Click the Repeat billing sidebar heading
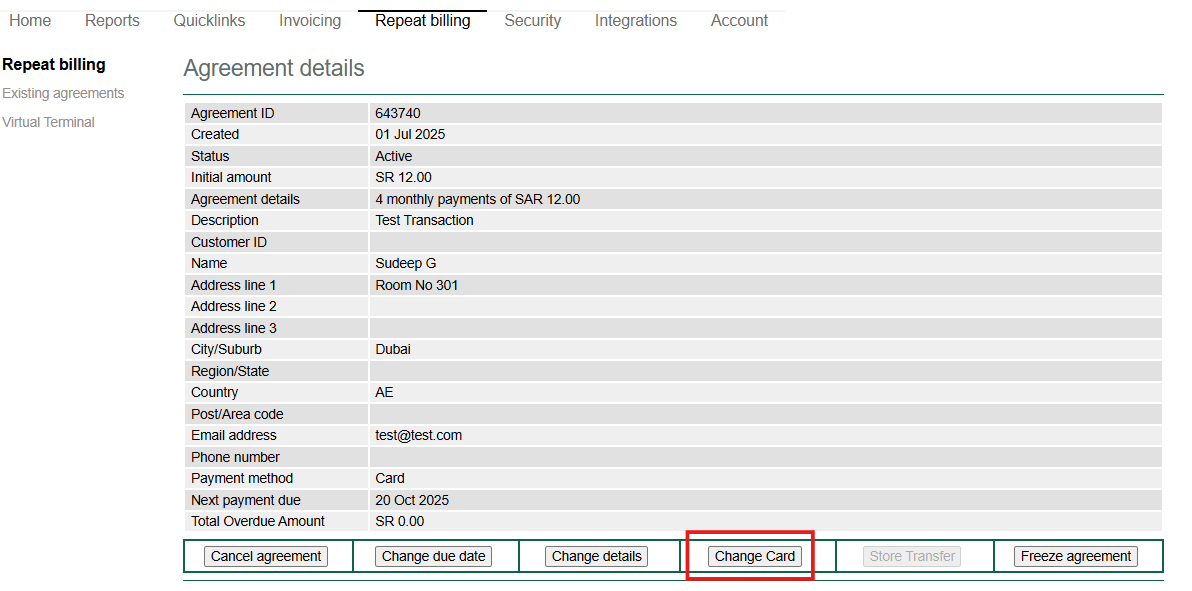Image resolution: width=1192 pixels, height=591 pixels. click(54, 65)
